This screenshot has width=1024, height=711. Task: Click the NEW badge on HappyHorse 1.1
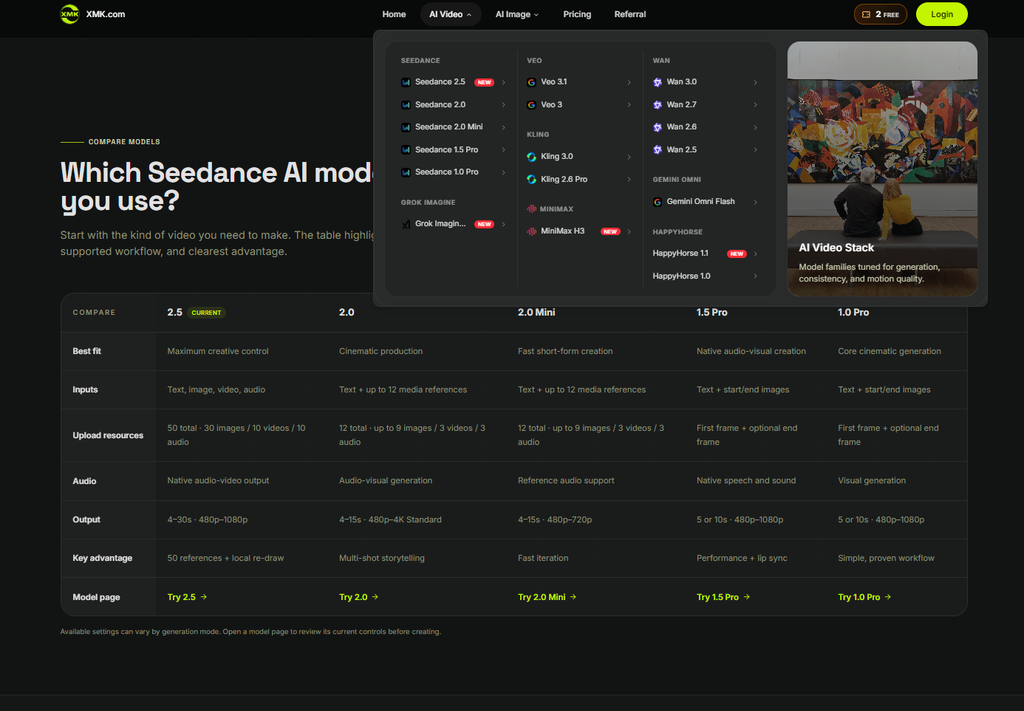point(737,253)
